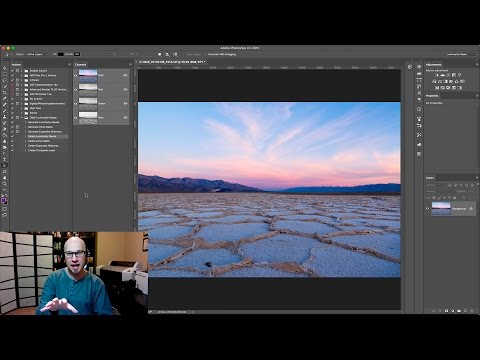Hide the Background layer
This screenshot has height=360, width=480.
[x=428, y=209]
